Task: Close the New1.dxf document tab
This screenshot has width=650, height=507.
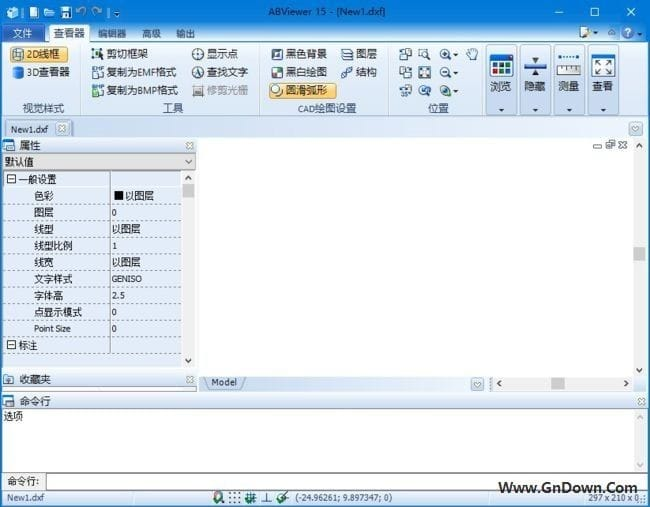Action: [x=62, y=129]
